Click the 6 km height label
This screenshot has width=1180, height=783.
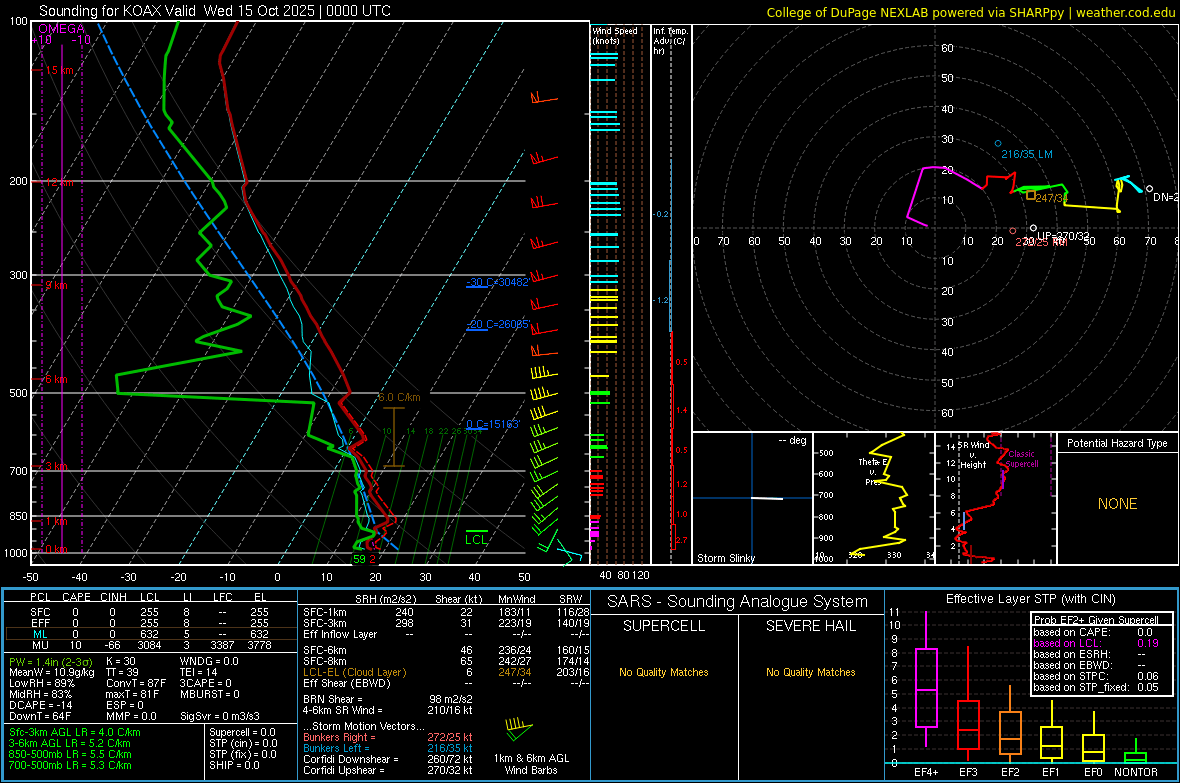pyautogui.click(x=56, y=379)
